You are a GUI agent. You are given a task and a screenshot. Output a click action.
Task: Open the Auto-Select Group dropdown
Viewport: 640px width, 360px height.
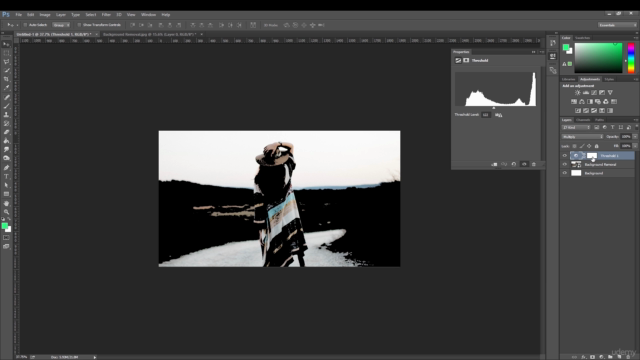pyautogui.click(x=61, y=25)
